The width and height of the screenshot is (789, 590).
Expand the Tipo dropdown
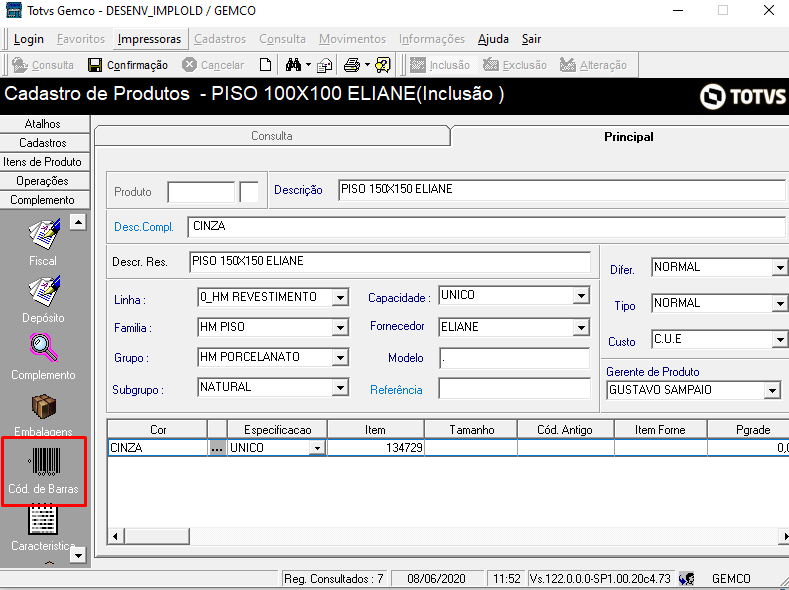point(780,304)
